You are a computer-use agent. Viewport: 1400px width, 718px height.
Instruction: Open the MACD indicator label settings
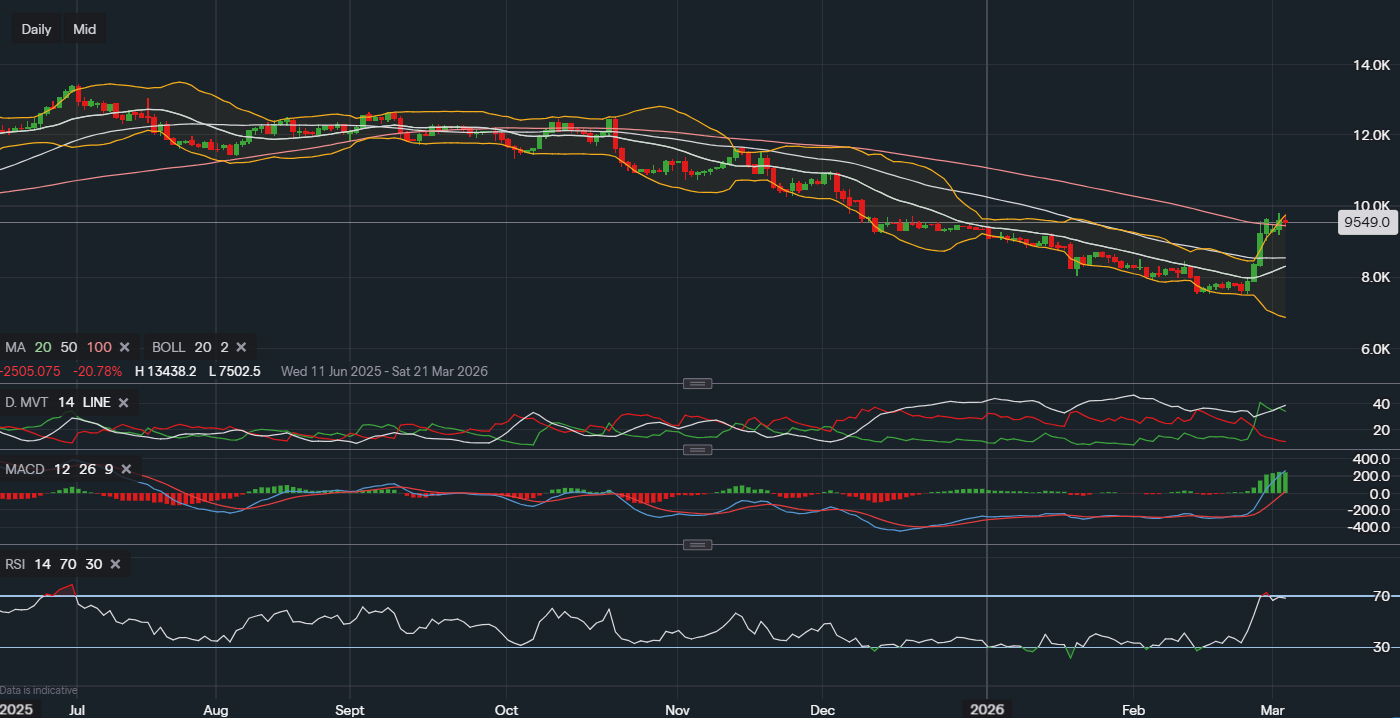pos(25,468)
